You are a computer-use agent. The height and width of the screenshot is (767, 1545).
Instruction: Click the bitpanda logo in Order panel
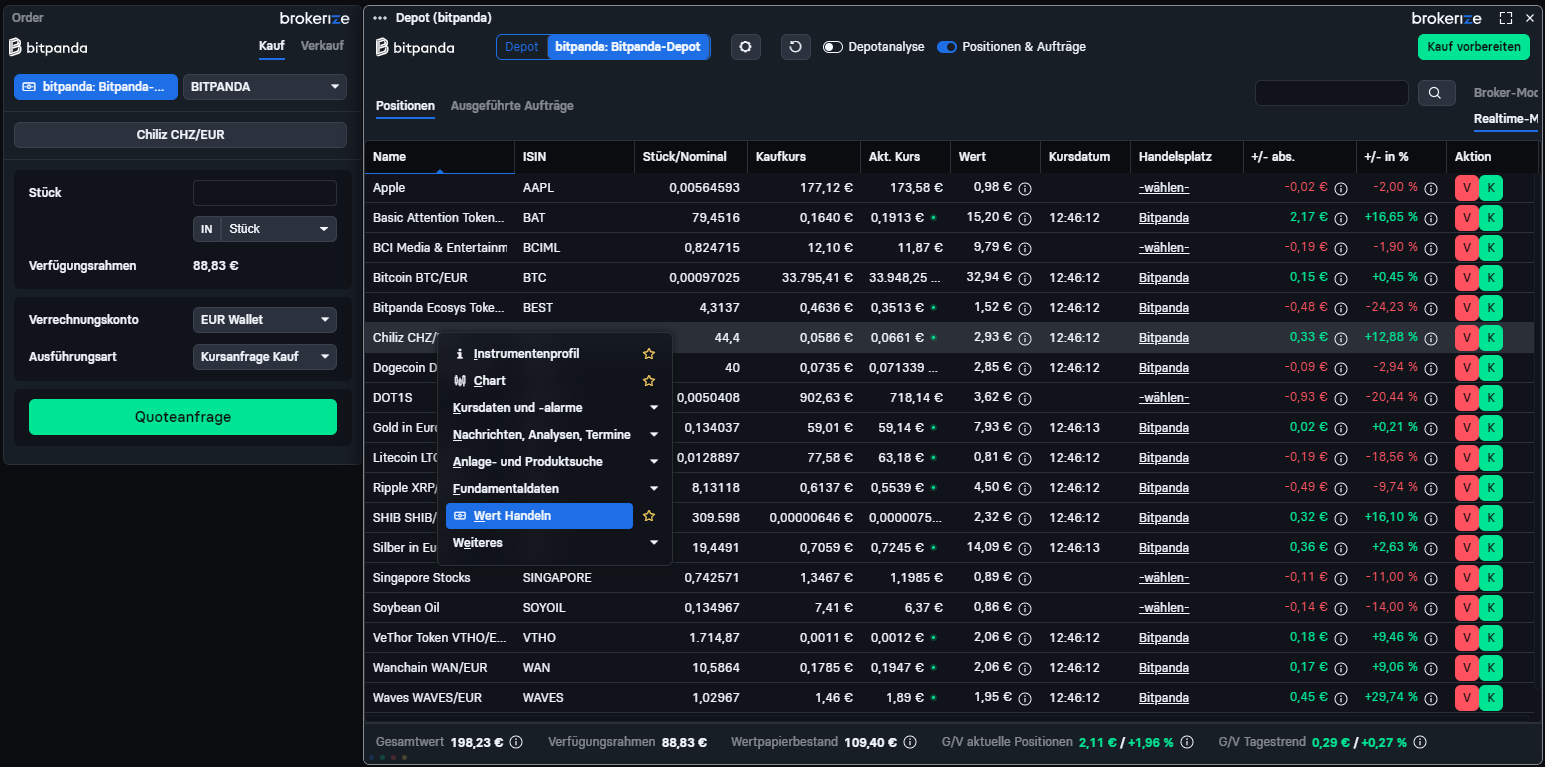pos(48,47)
